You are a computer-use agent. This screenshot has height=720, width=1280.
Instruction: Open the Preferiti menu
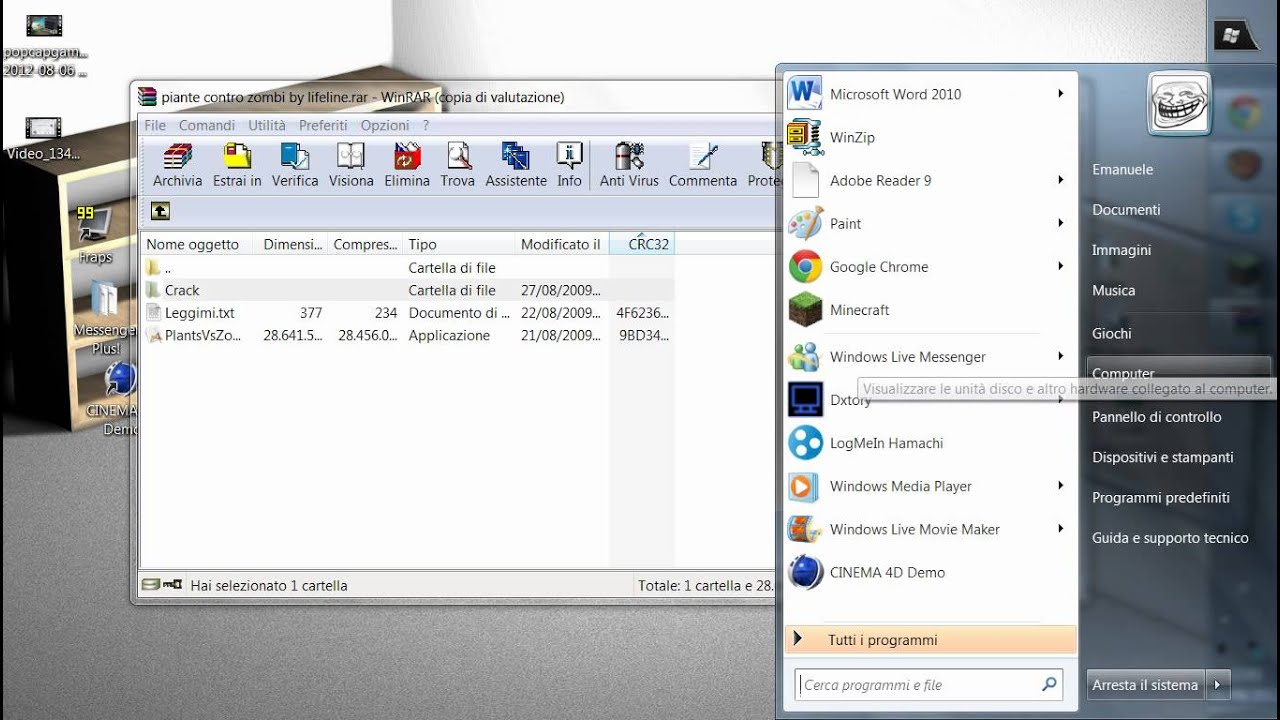tap(323, 125)
